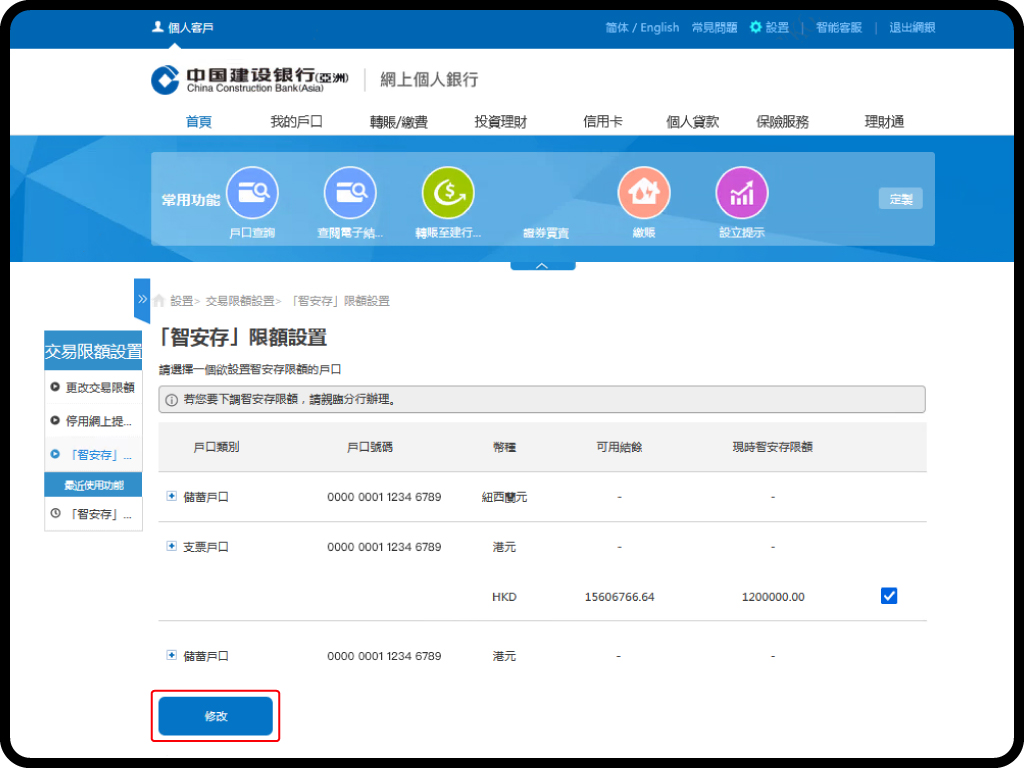
Task: Expand the 紐西蘭元 儲蓄戶口 row
Action: coord(172,496)
